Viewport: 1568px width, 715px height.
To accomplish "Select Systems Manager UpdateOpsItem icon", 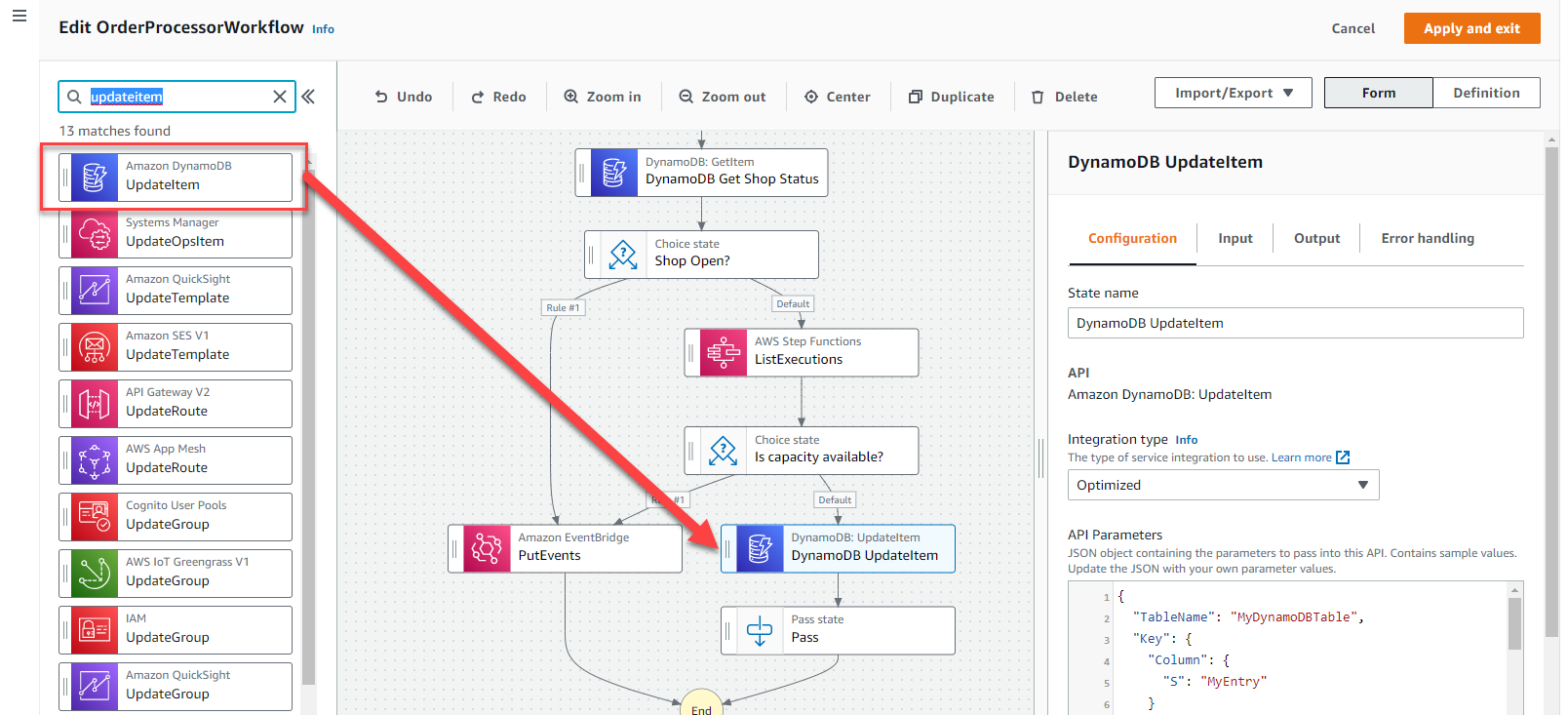I will (95, 234).
